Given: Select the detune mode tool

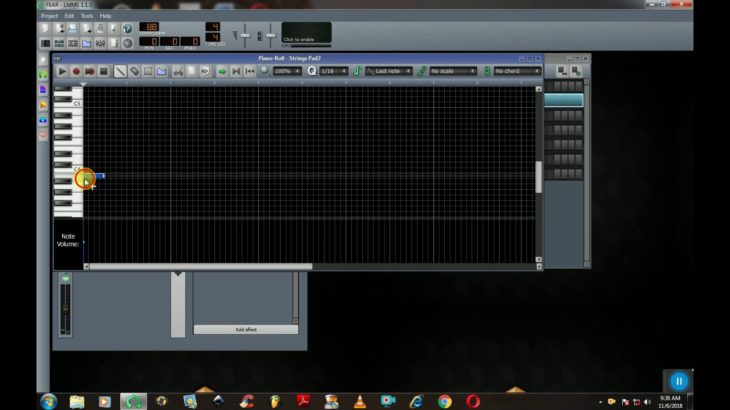Looking at the screenshot, I should tap(162, 71).
